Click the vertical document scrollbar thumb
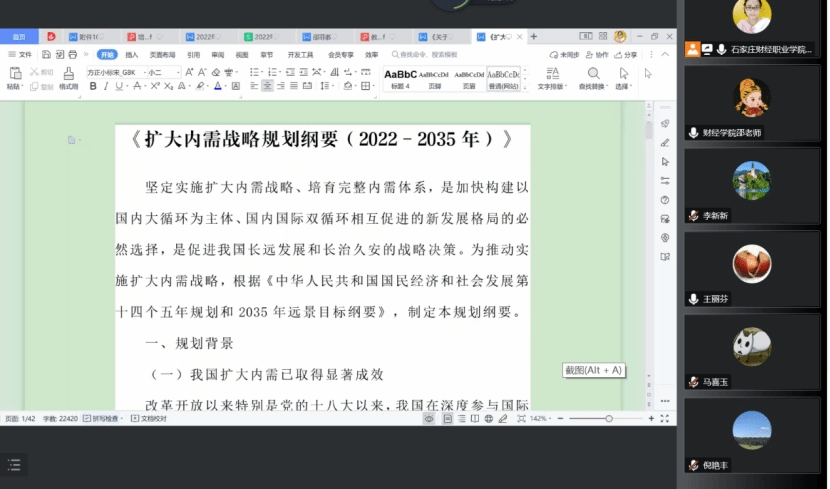 649,130
